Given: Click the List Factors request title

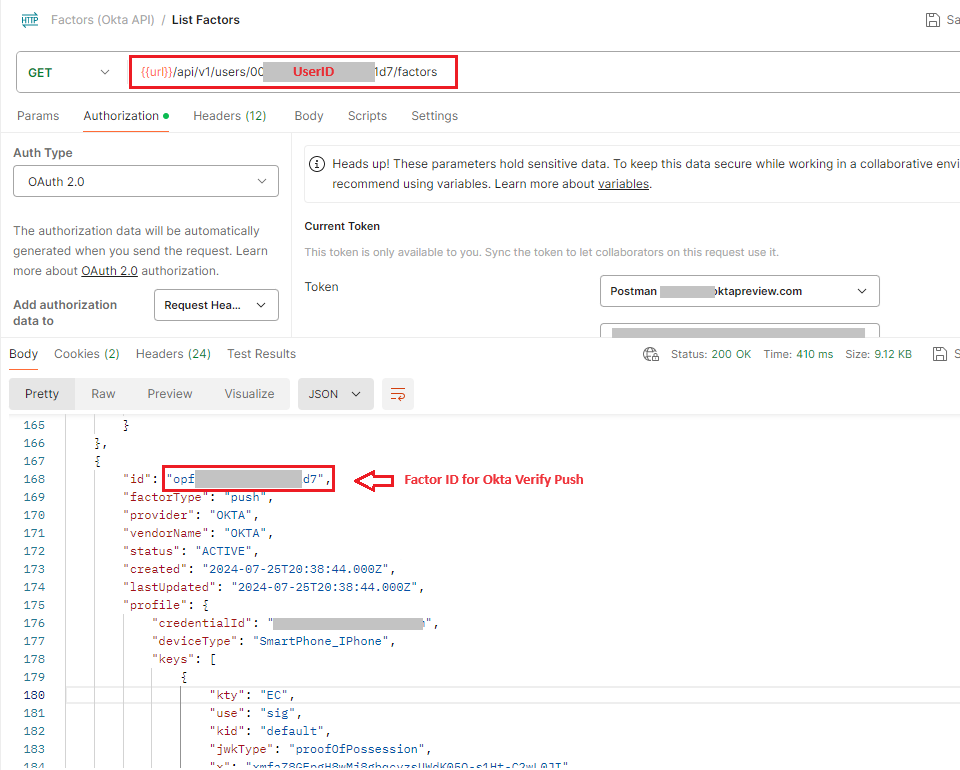Looking at the screenshot, I should (x=206, y=20).
